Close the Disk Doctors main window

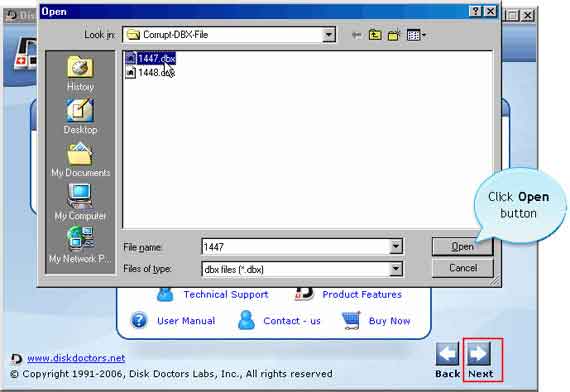[528, 16]
